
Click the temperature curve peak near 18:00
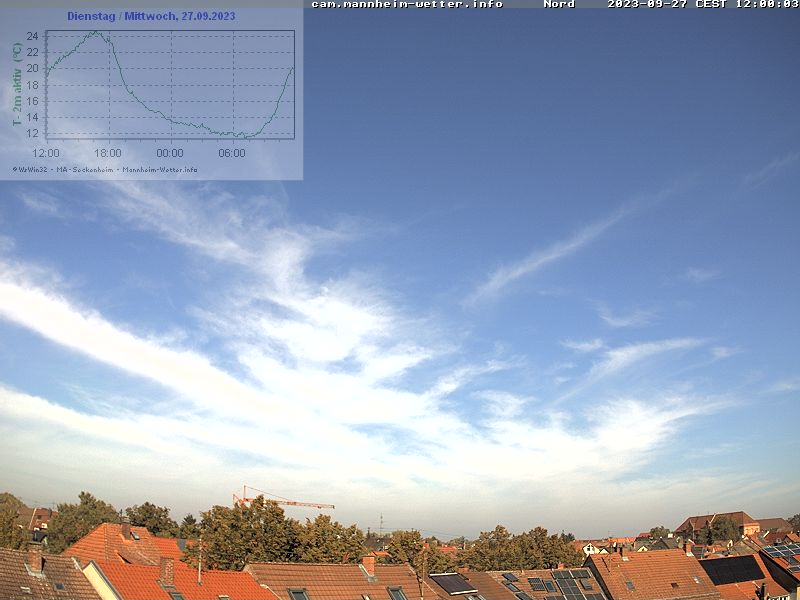(96, 32)
